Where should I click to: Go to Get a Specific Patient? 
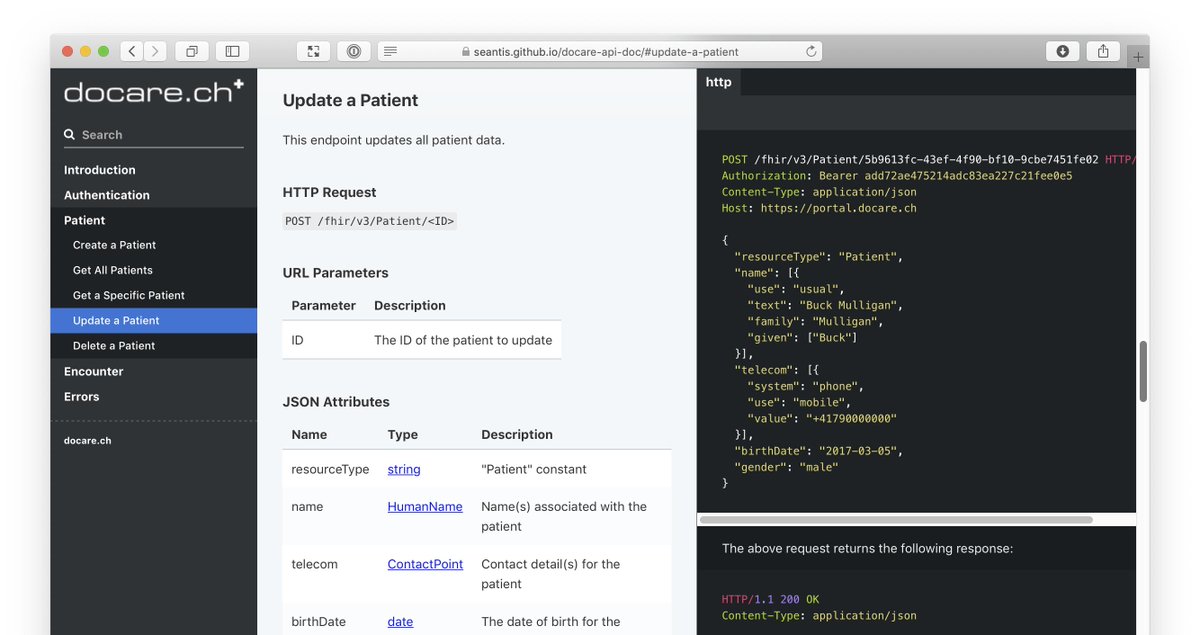click(x=129, y=295)
